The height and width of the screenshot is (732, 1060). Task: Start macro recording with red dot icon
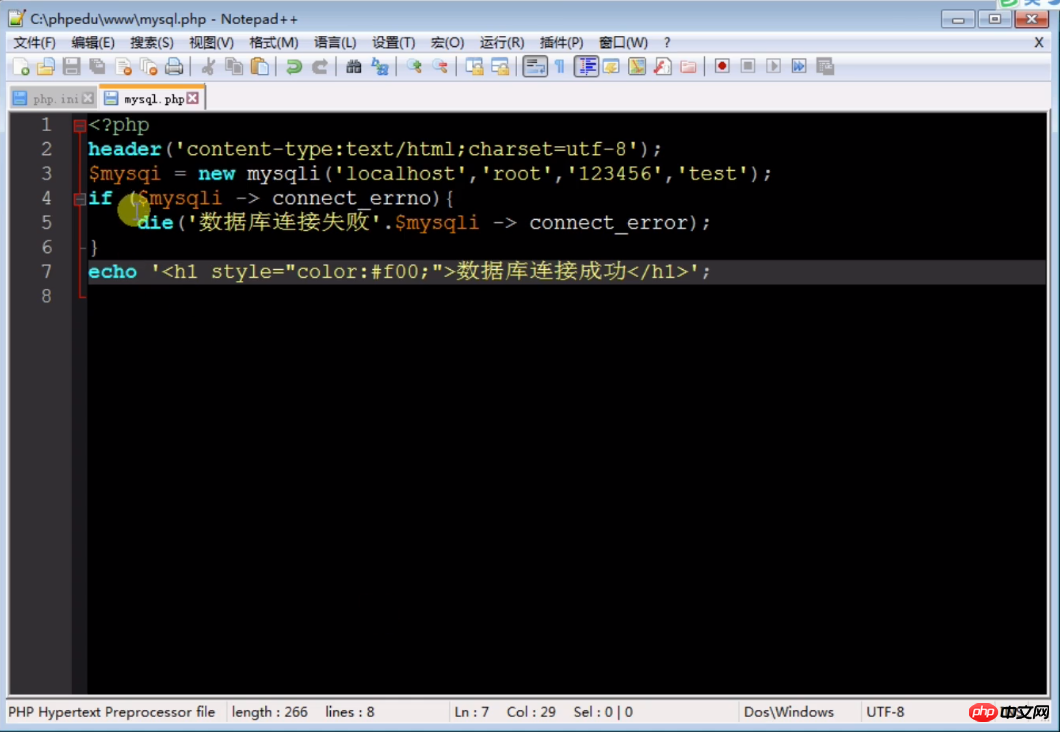[x=721, y=67]
